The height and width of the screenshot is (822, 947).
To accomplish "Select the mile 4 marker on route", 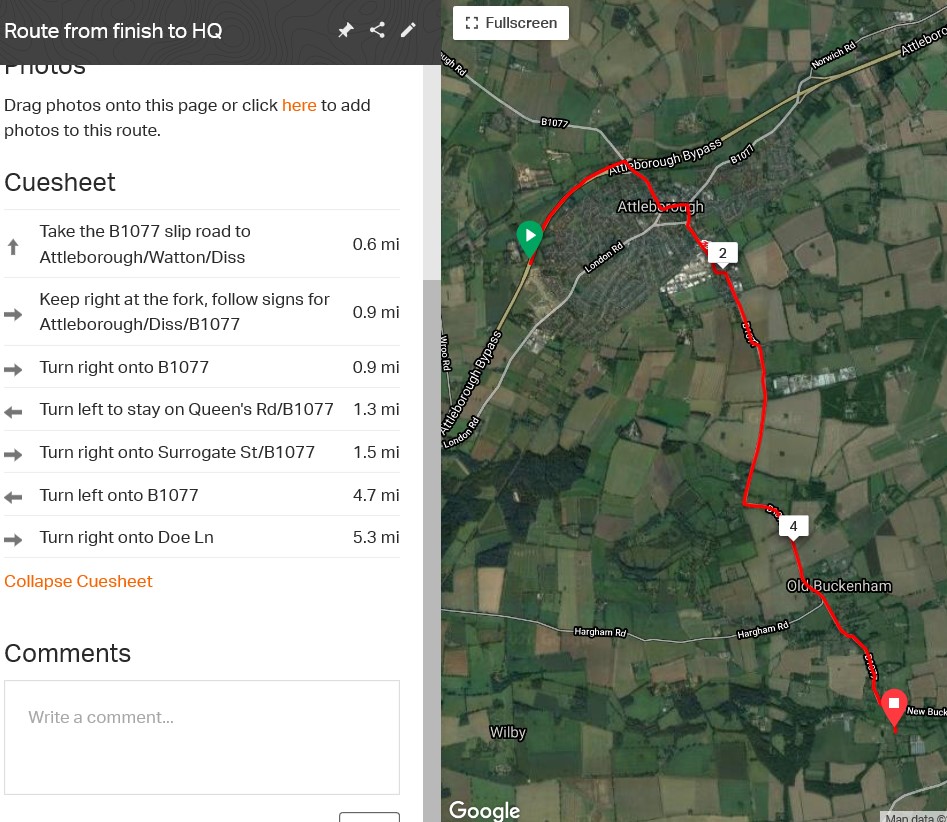I will tap(794, 527).
